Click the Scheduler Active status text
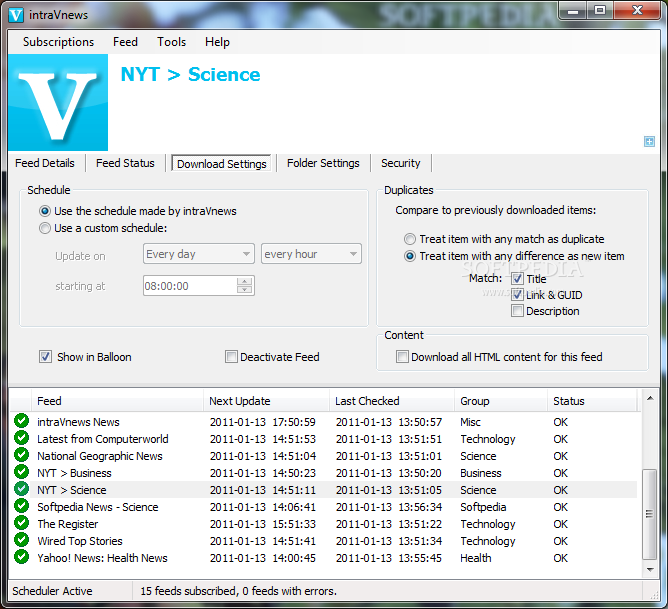This screenshot has width=668, height=609. (52, 591)
